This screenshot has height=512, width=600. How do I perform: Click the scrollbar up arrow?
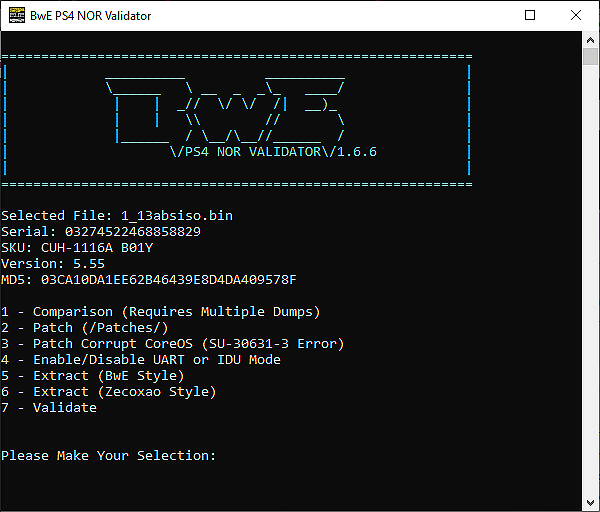pos(590,40)
